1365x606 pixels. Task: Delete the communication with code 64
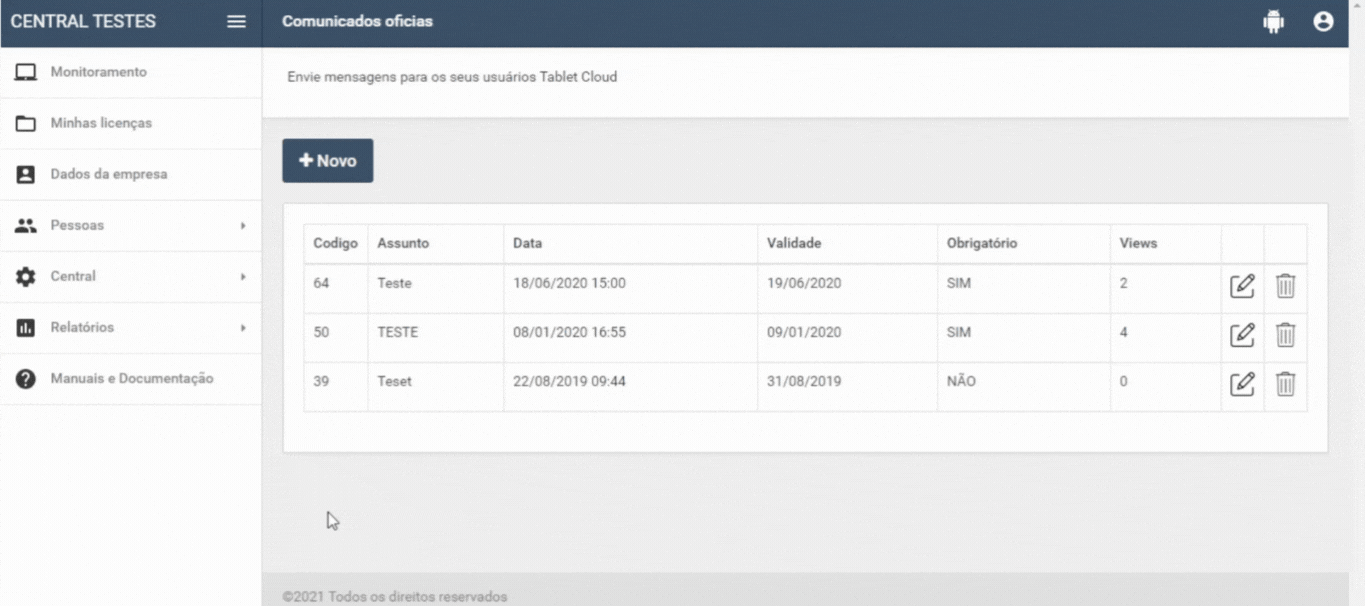tap(1285, 286)
